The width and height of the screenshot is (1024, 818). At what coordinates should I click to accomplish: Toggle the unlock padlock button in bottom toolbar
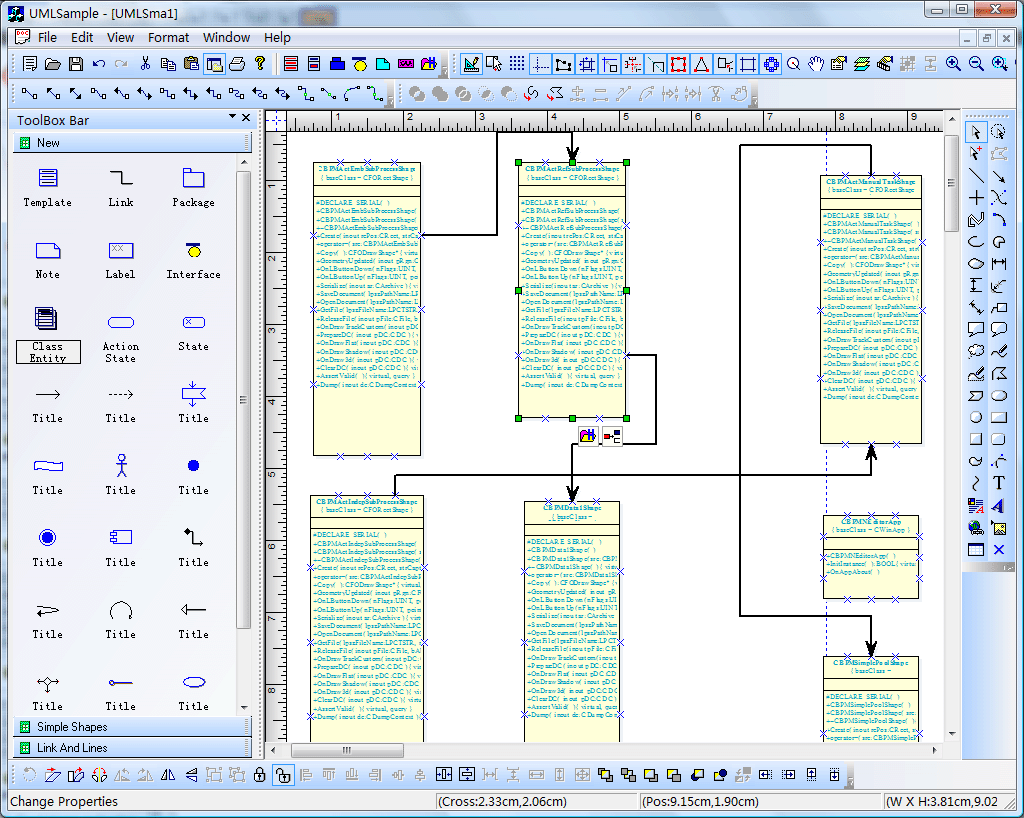(283, 774)
